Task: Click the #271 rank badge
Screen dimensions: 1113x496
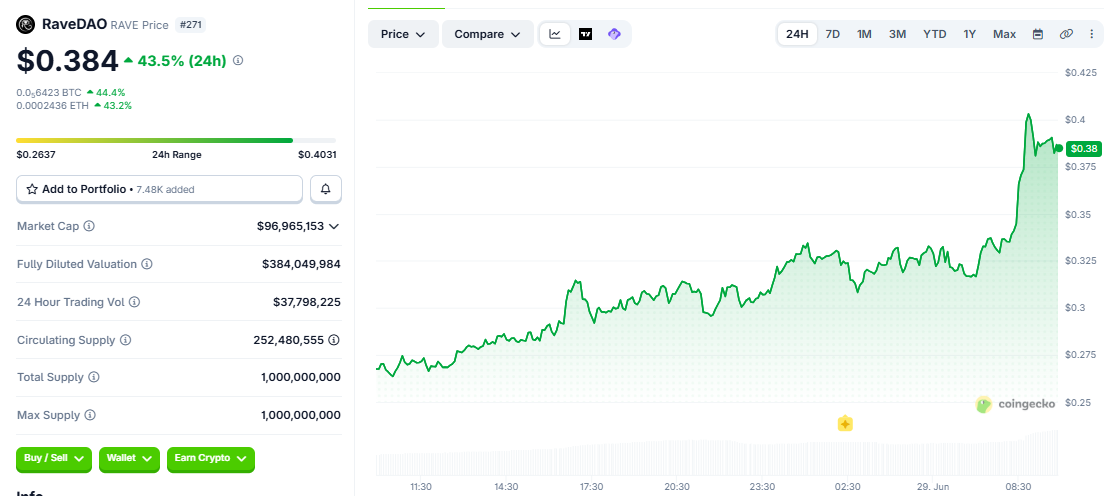Action: tap(190, 25)
